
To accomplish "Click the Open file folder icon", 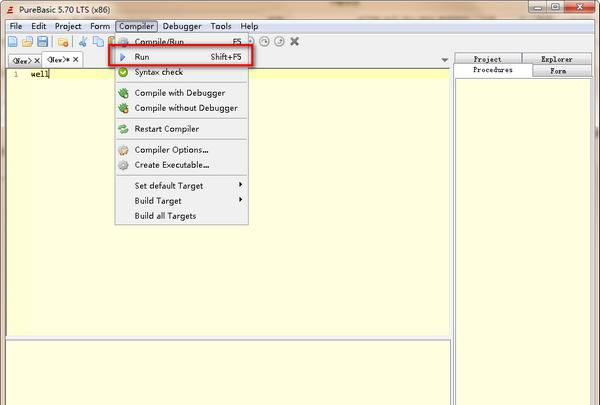I will pos(27,41).
